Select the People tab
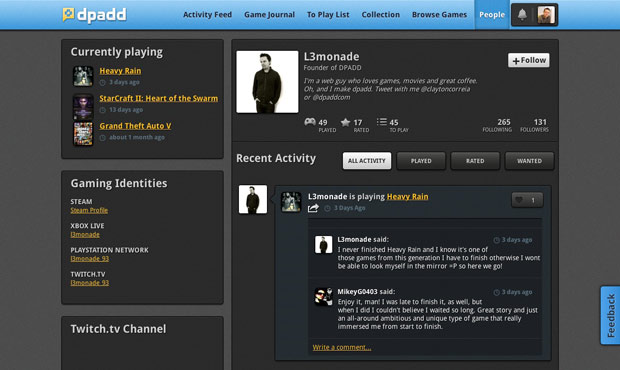This screenshot has height=370, width=620. click(492, 15)
